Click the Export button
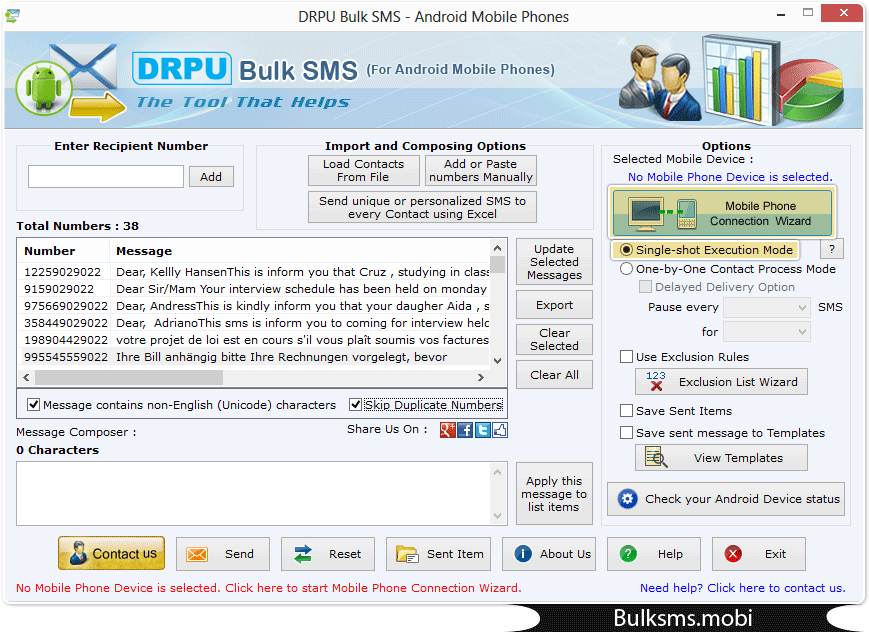The image size is (869, 632). click(554, 305)
